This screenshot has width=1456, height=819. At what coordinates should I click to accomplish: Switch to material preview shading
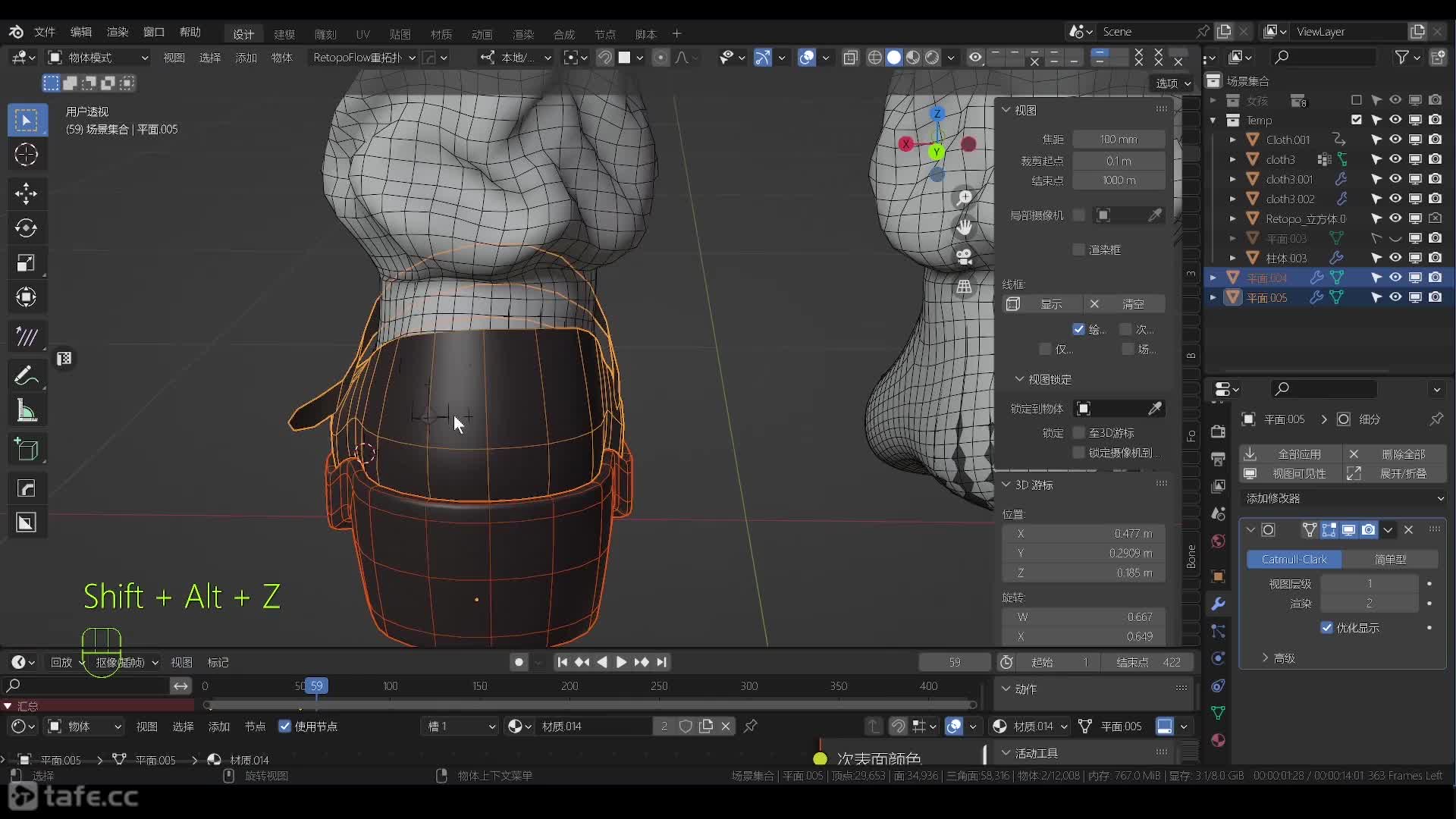(913, 58)
